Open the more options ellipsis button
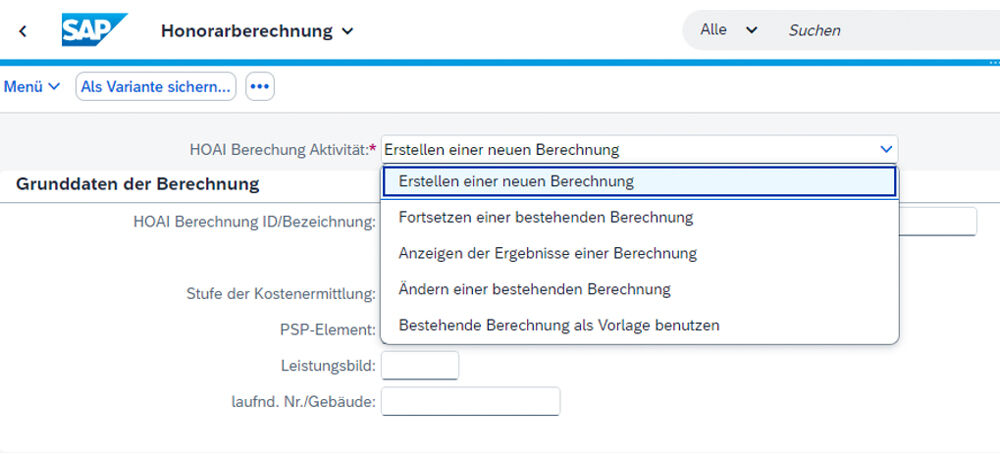The height and width of the screenshot is (454, 1000). tap(260, 87)
